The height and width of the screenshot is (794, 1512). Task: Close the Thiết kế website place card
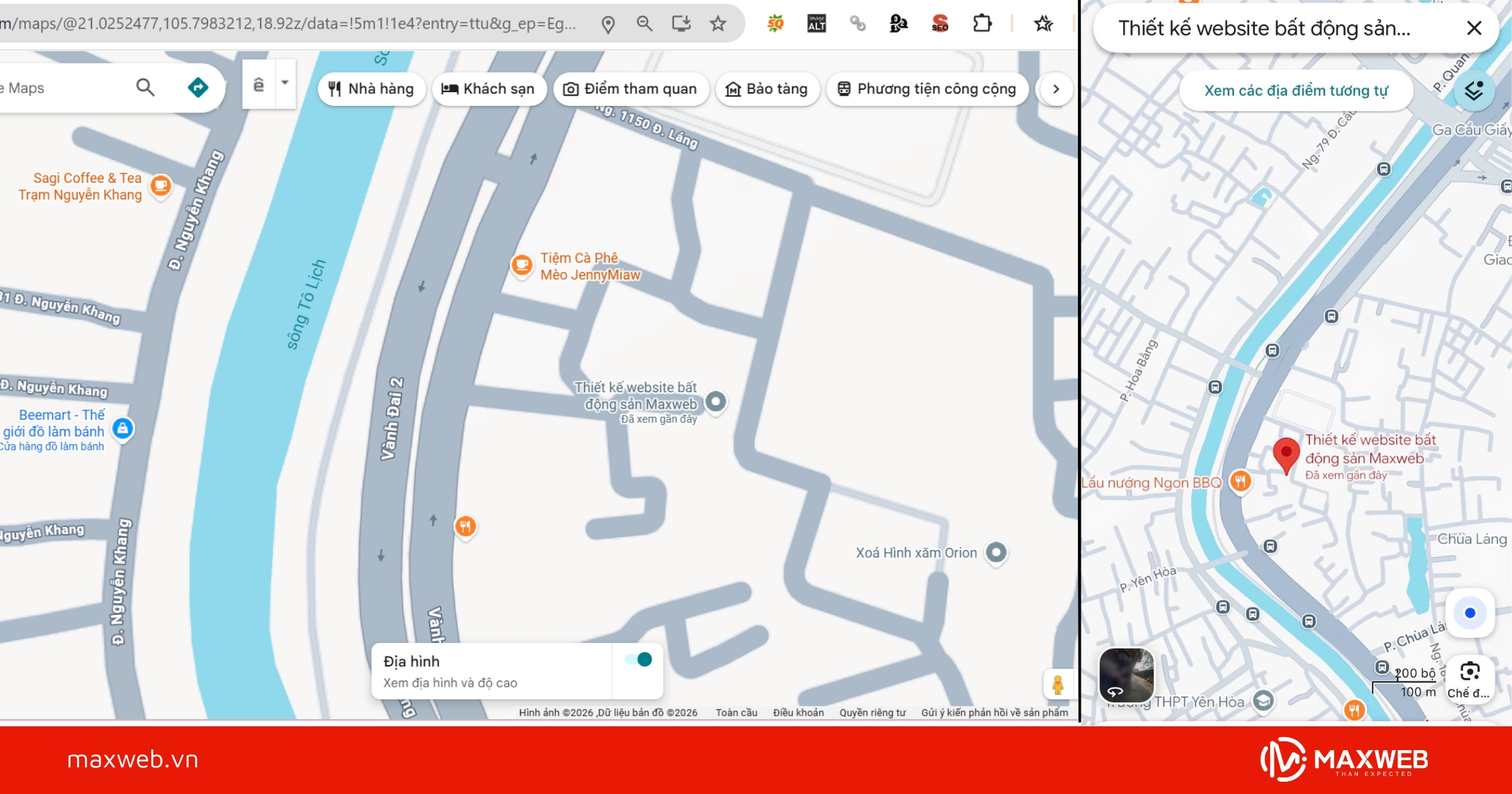(1474, 28)
